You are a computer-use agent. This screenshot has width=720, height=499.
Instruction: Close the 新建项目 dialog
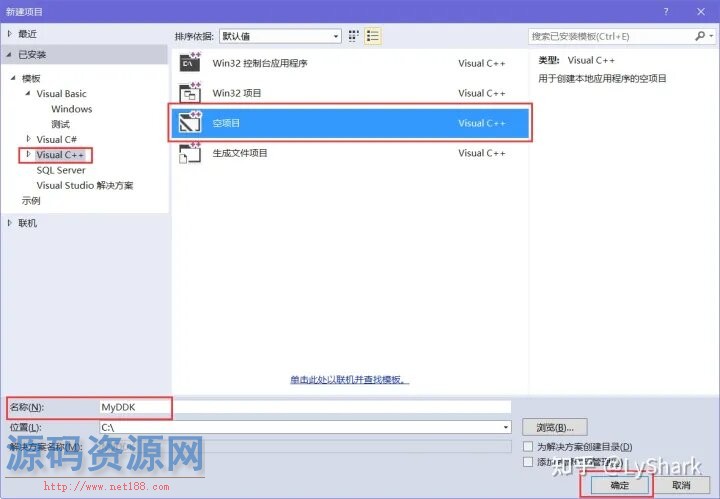coord(701,12)
